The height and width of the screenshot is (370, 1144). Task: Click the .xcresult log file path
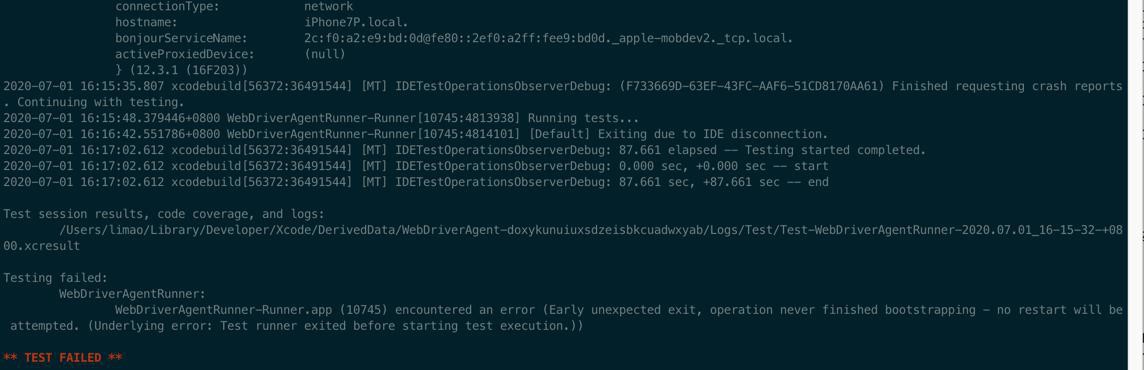coord(563,238)
